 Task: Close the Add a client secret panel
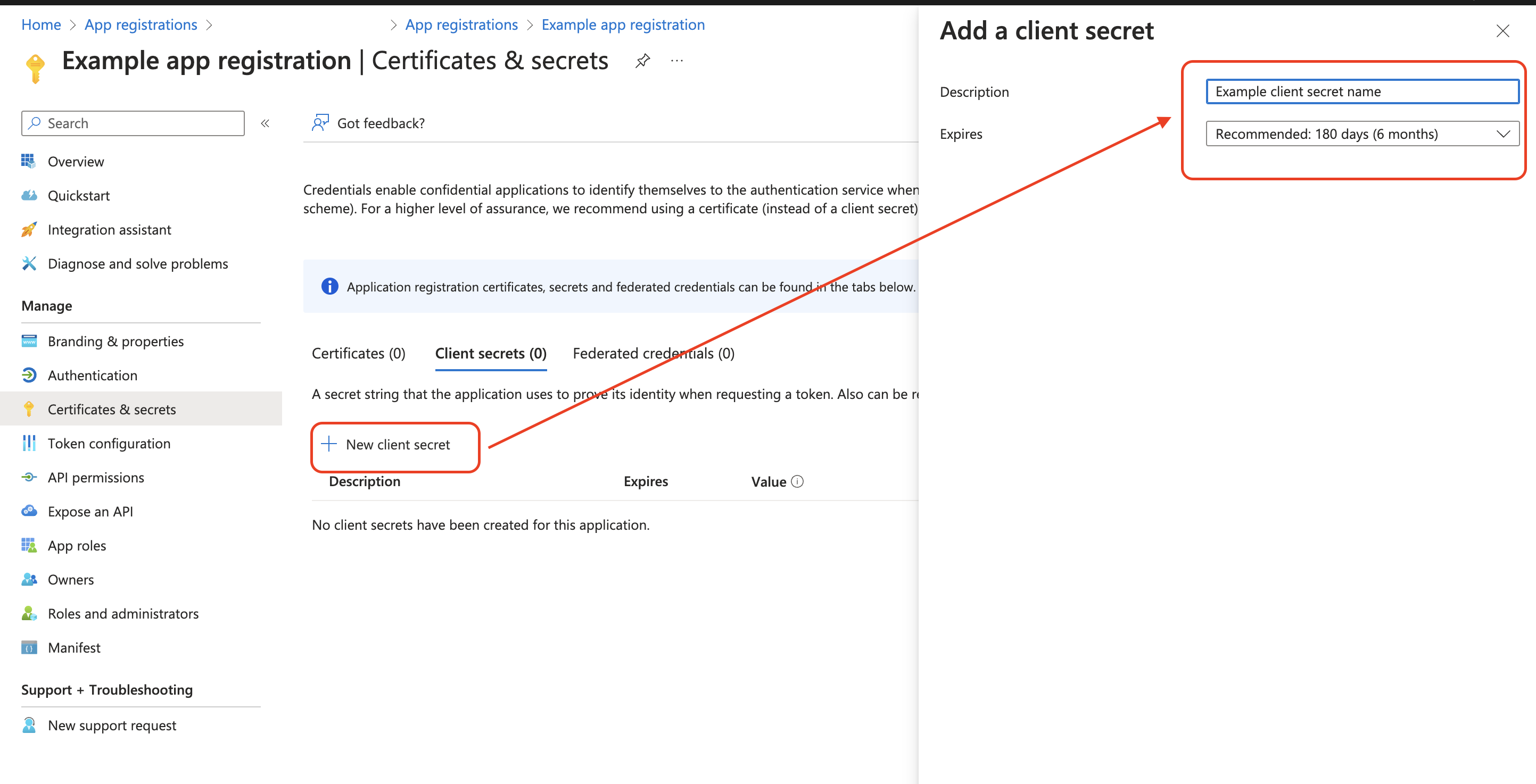(x=1502, y=31)
